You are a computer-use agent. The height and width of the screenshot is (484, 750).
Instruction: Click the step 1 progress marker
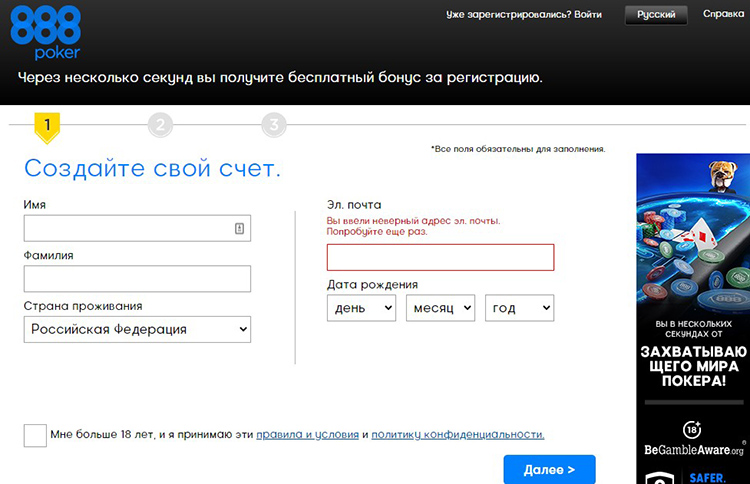tap(46, 126)
